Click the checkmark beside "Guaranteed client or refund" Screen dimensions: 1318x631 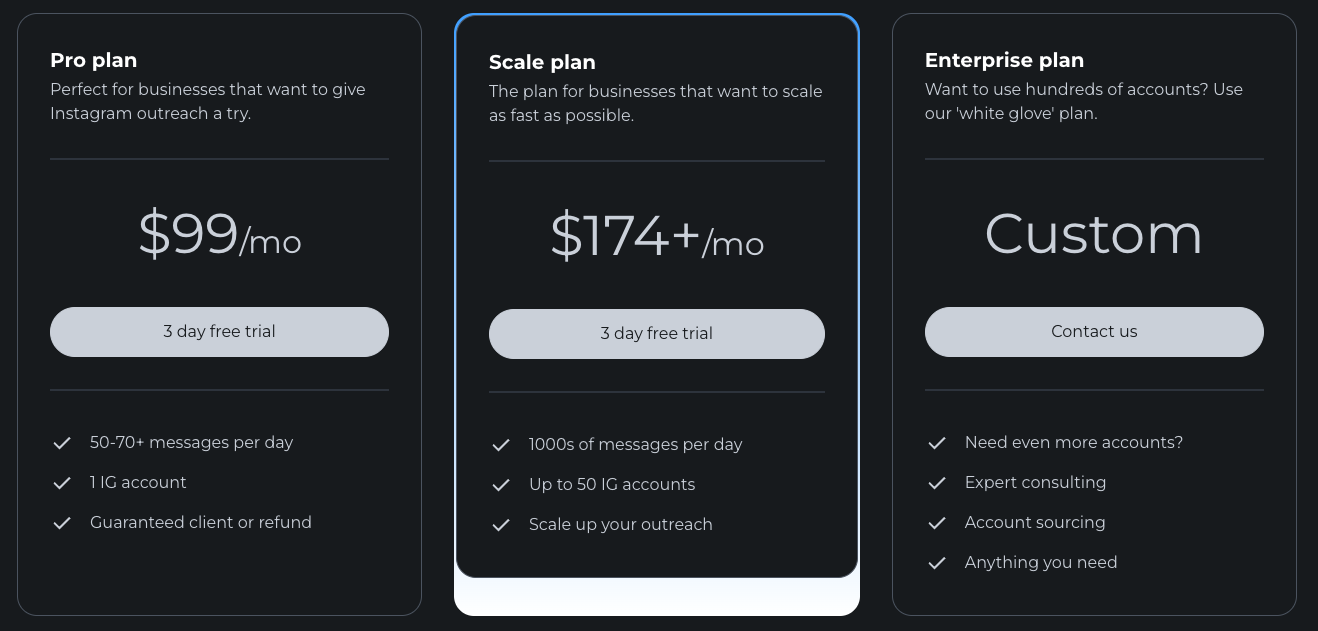(62, 522)
